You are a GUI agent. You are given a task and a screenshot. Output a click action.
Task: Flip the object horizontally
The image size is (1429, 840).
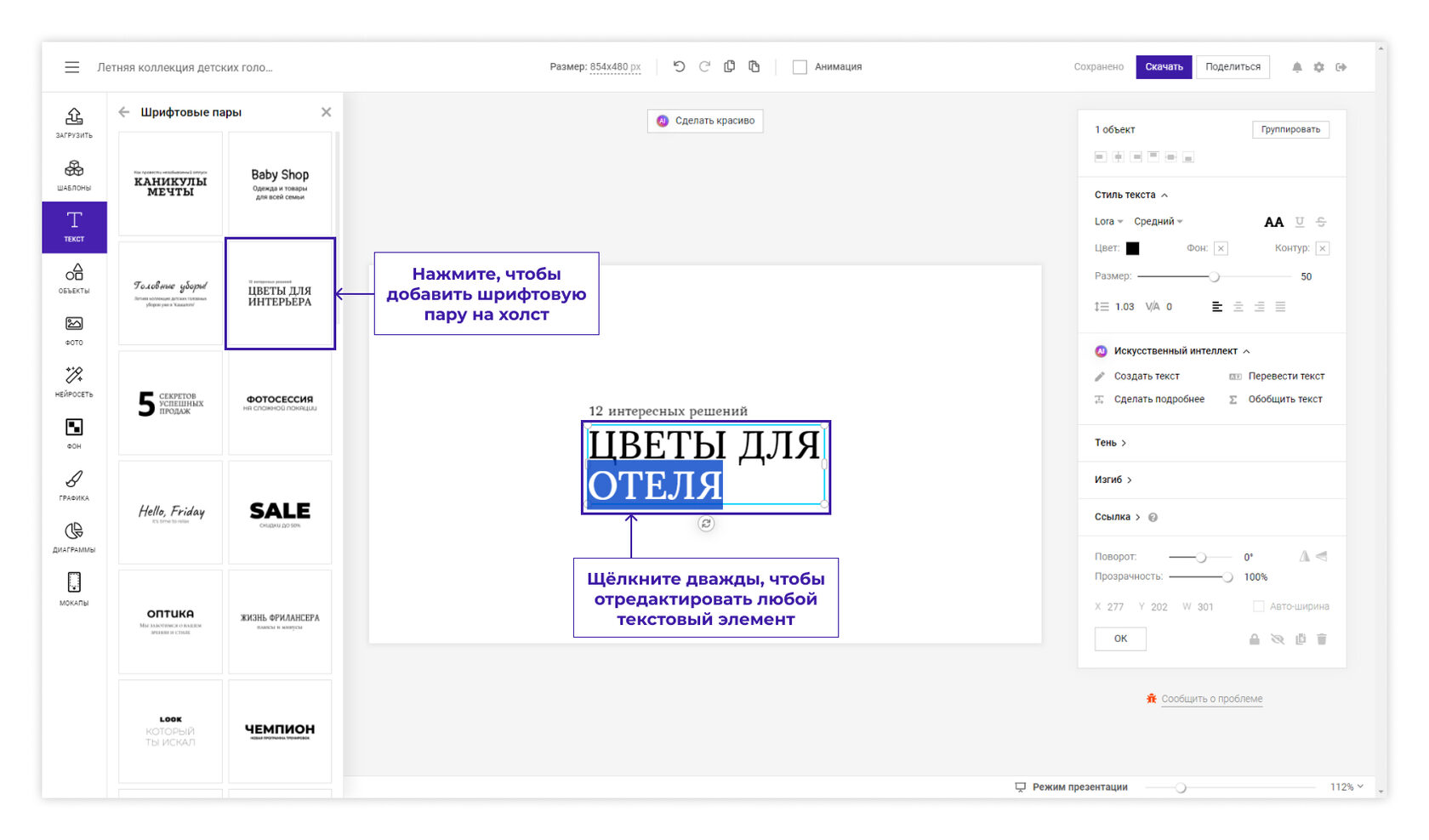click(1304, 557)
